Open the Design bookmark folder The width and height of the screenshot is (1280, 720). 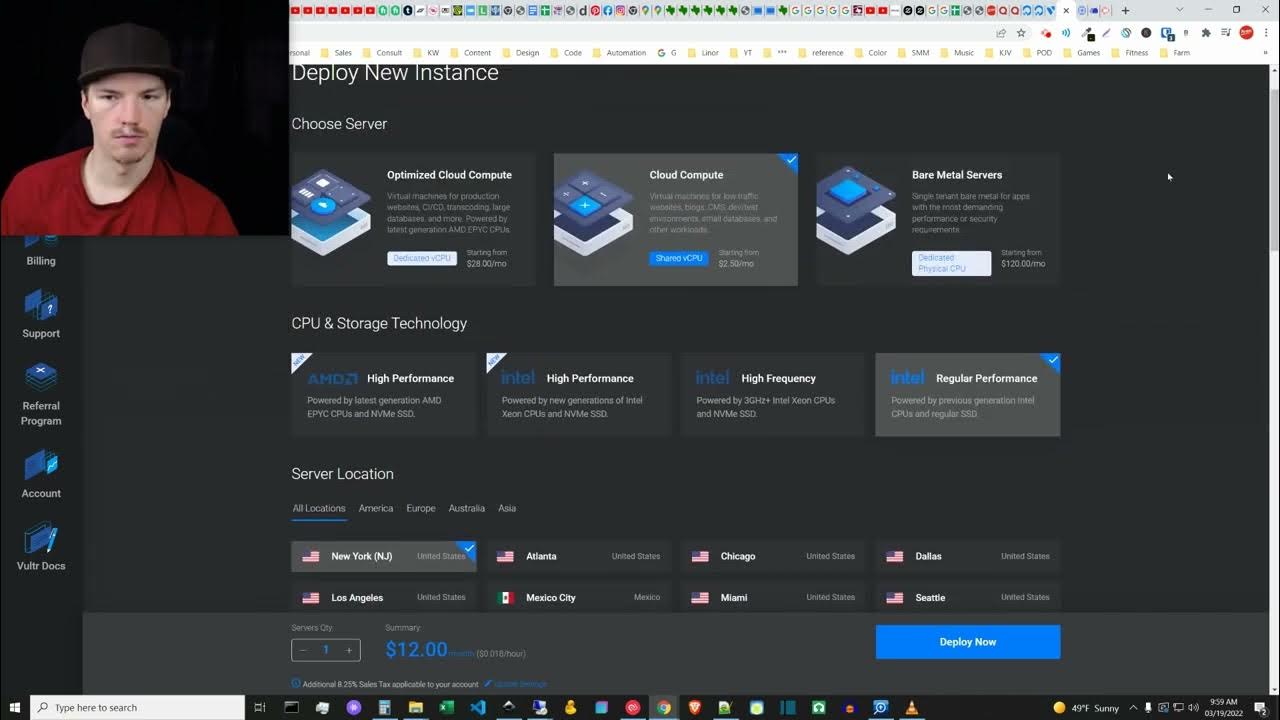point(520,52)
